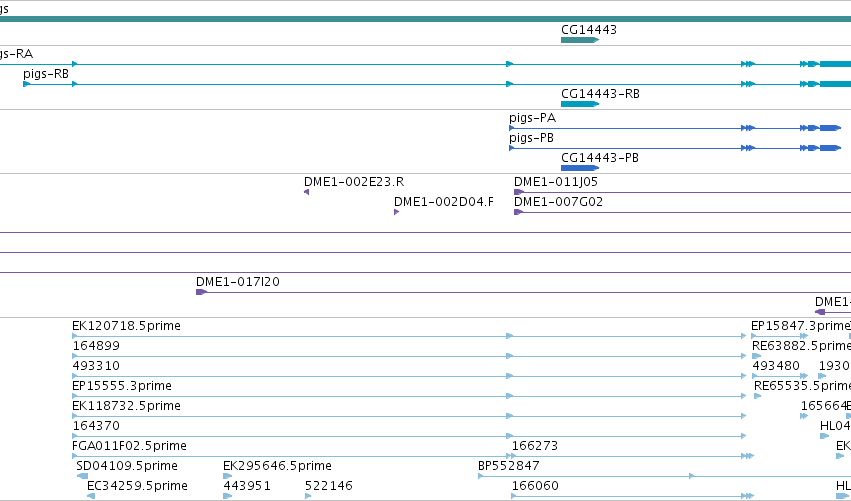Screen dimensions: 851x501
Task: Click the CG14443 gene name label
Action: pos(589,30)
